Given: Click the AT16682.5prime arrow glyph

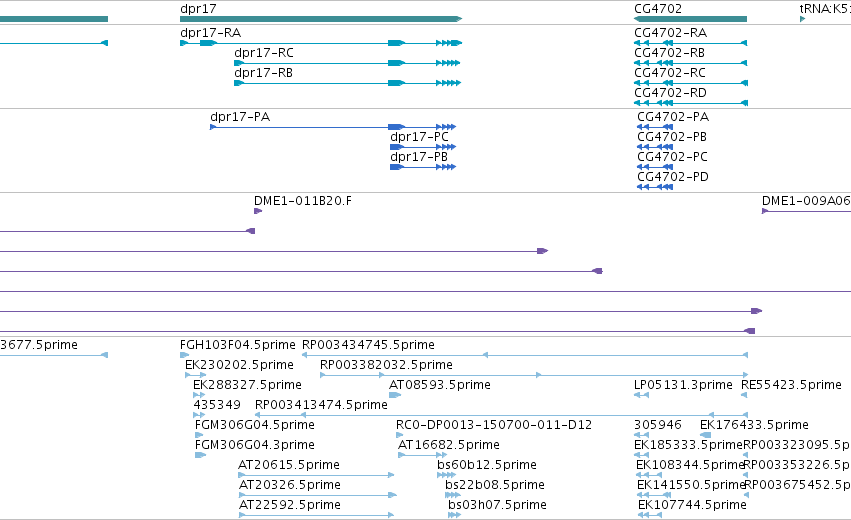Looking at the screenshot, I should click(x=423, y=455).
